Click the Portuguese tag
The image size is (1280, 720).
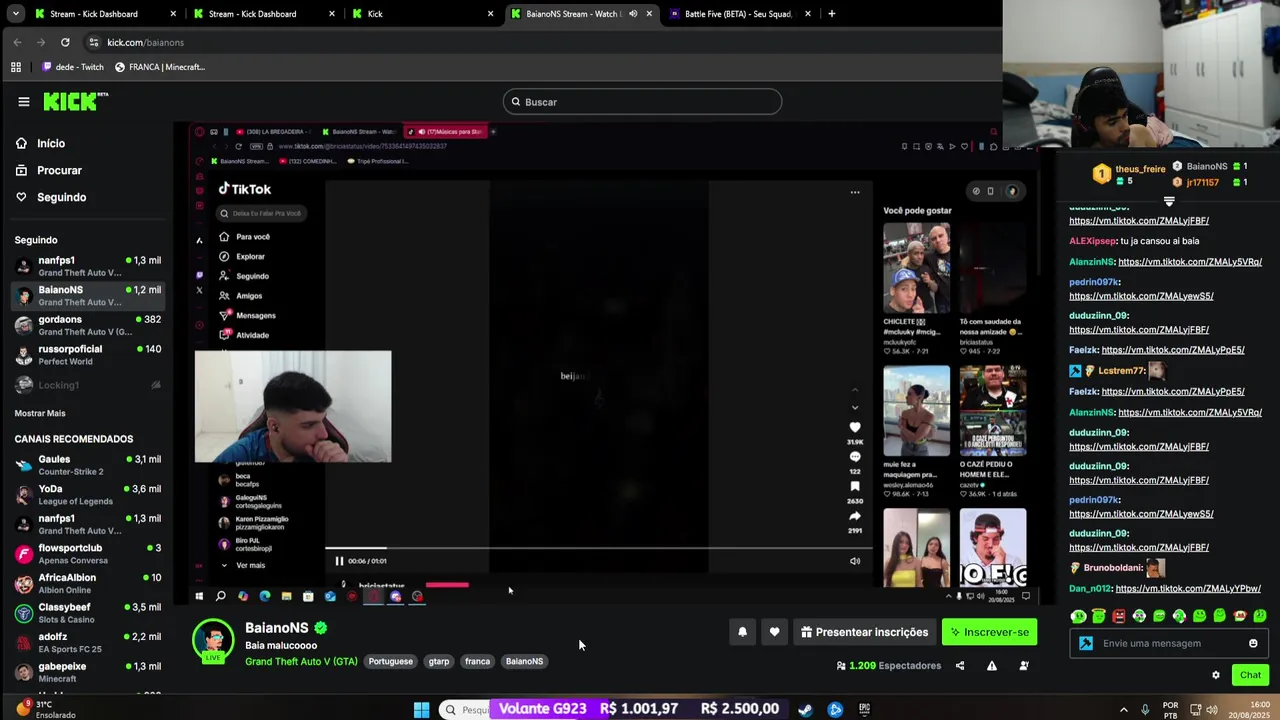390,662
